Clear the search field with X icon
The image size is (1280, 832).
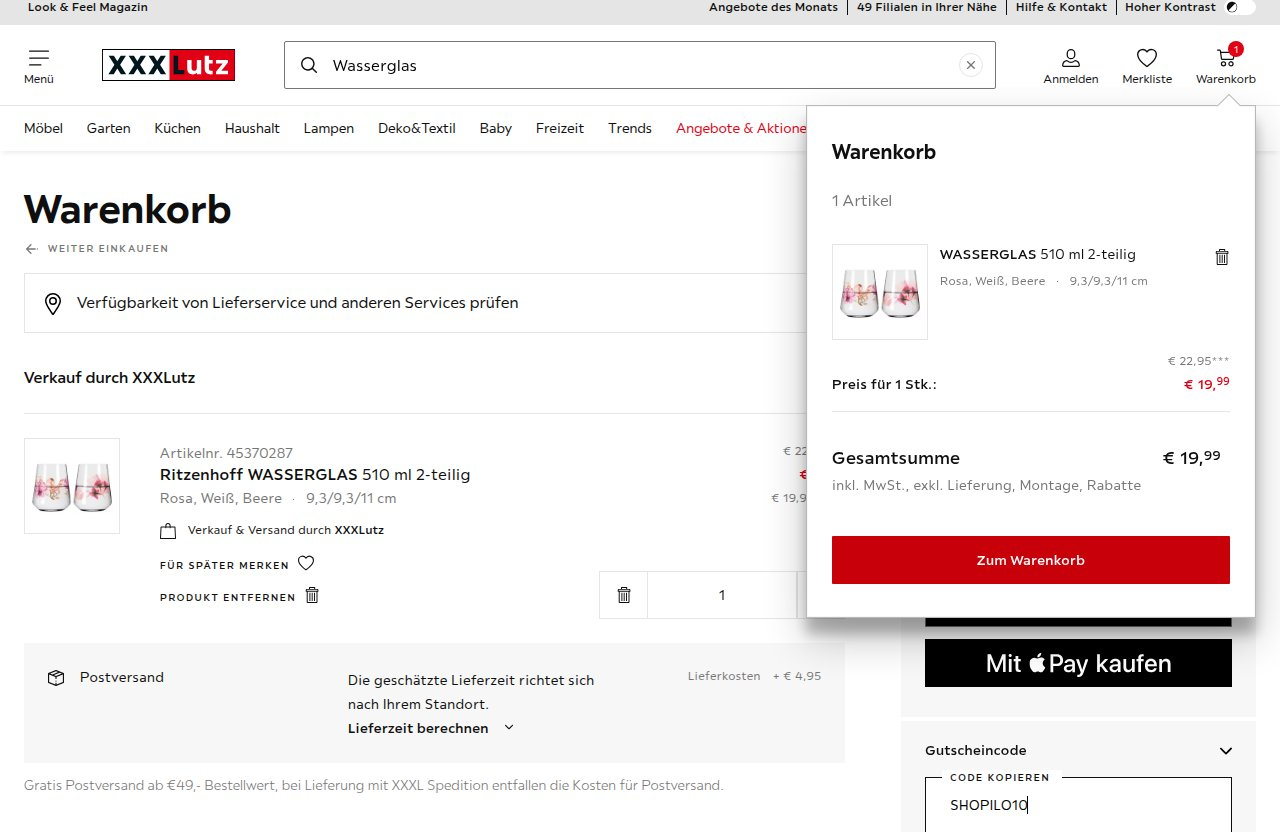pos(970,65)
